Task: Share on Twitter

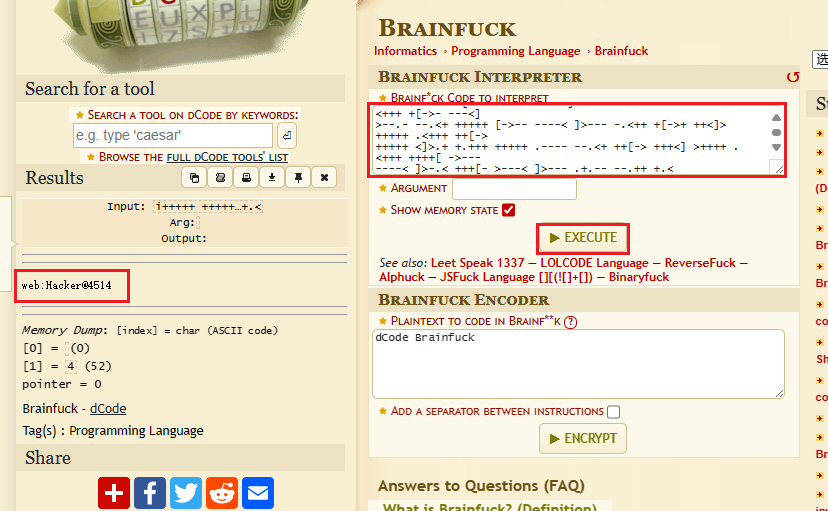Action: pyautogui.click(x=186, y=493)
